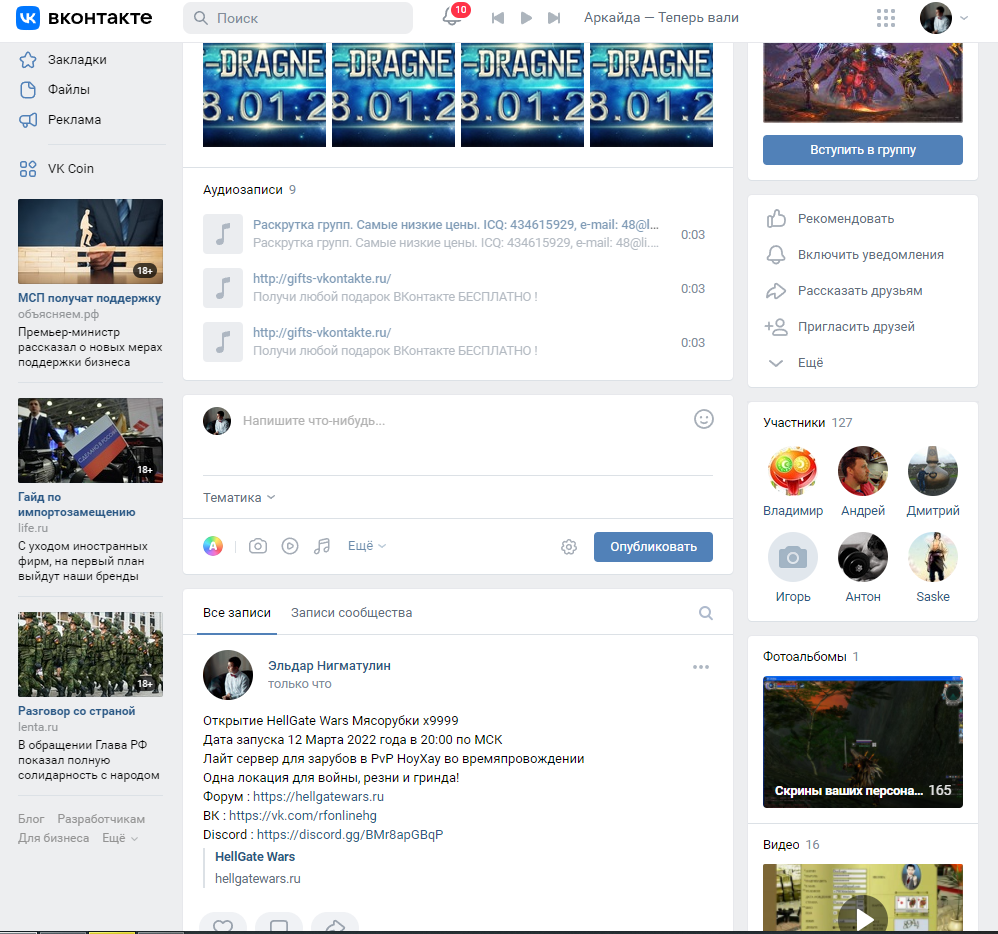Screen dimensions: 998x934
Task: Open member Антон's avatar
Action: 862,557
